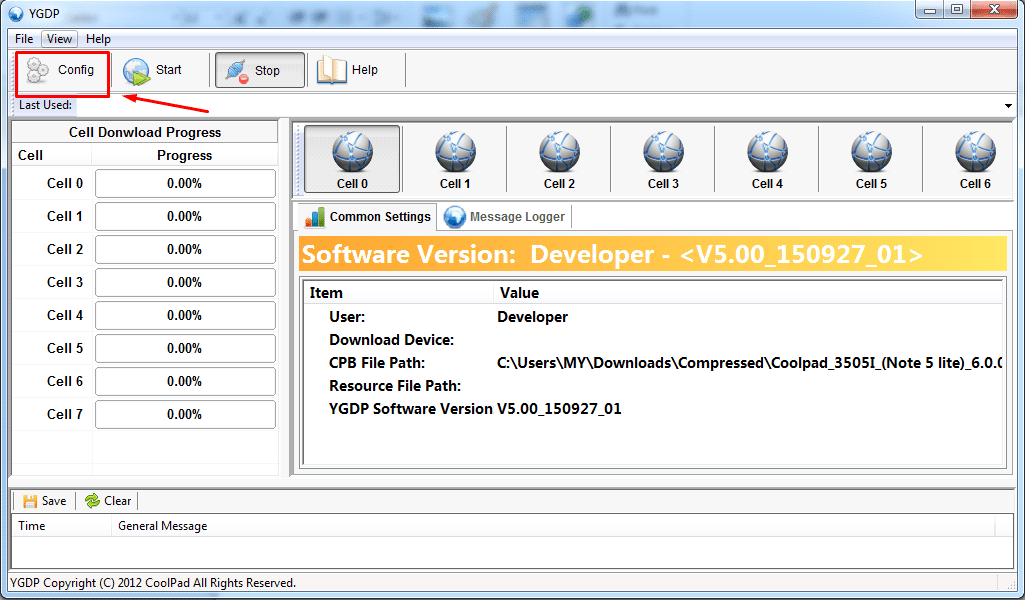Click the Start download button

coord(153,70)
